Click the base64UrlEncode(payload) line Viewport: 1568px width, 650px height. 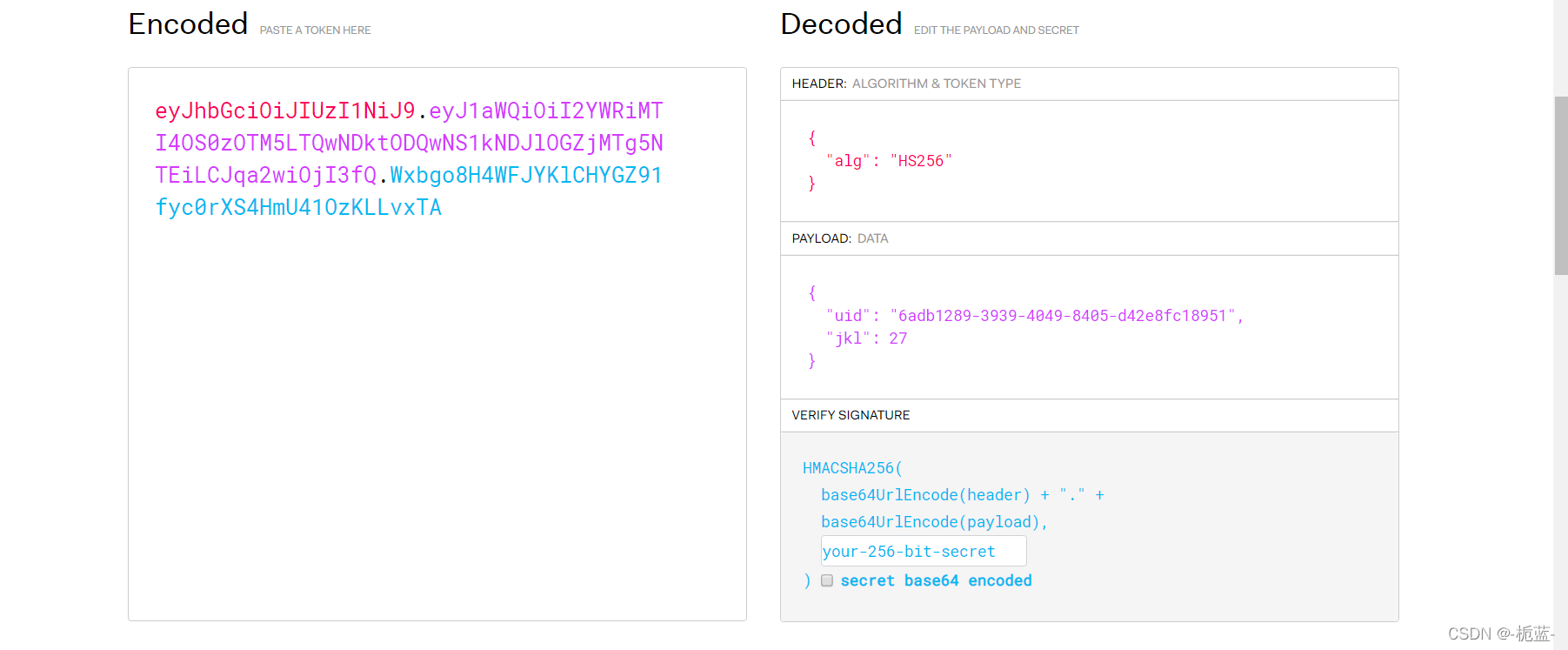[933, 522]
